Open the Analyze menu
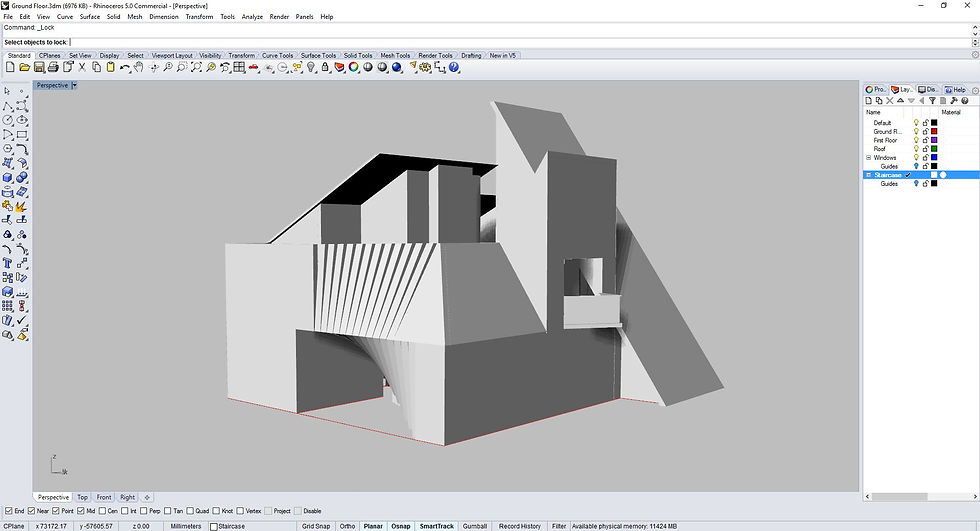 252,17
